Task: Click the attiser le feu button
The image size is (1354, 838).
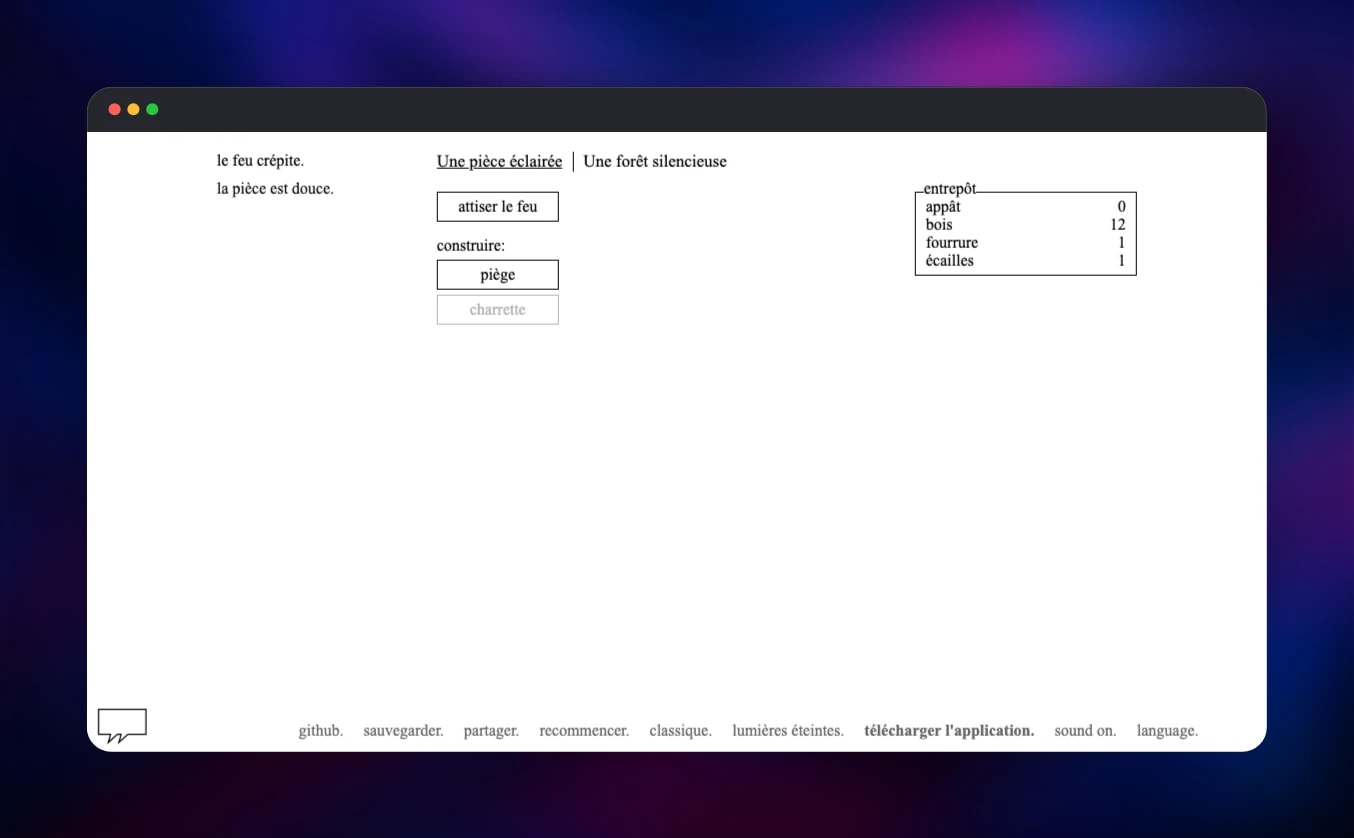Action: pos(498,207)
